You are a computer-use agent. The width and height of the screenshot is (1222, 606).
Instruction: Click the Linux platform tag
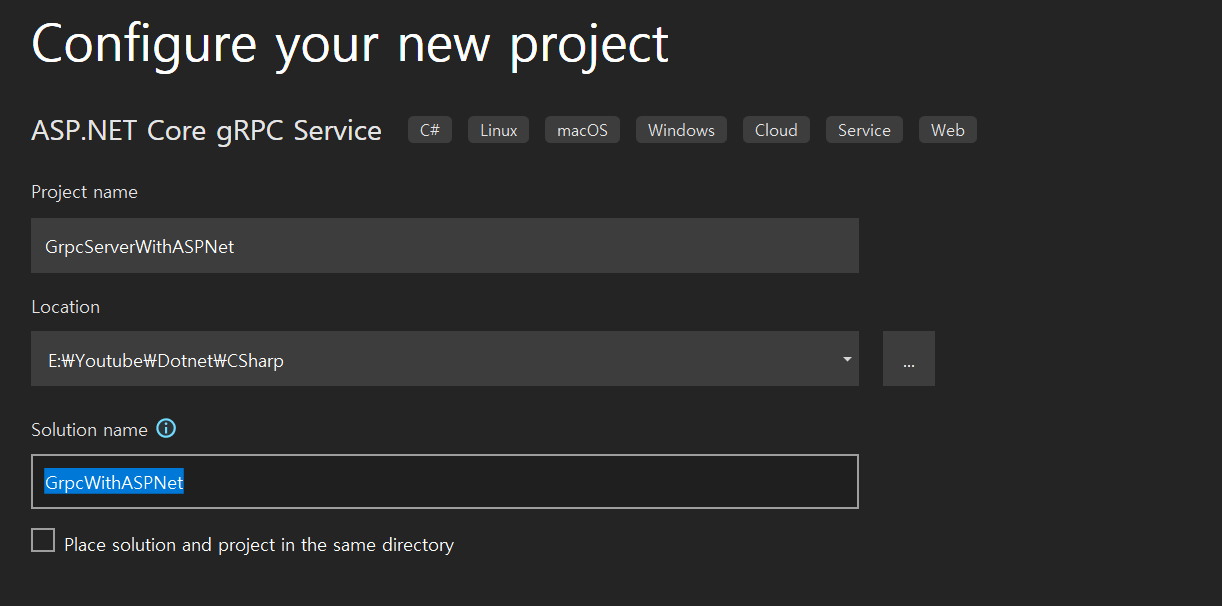point(498,130)
